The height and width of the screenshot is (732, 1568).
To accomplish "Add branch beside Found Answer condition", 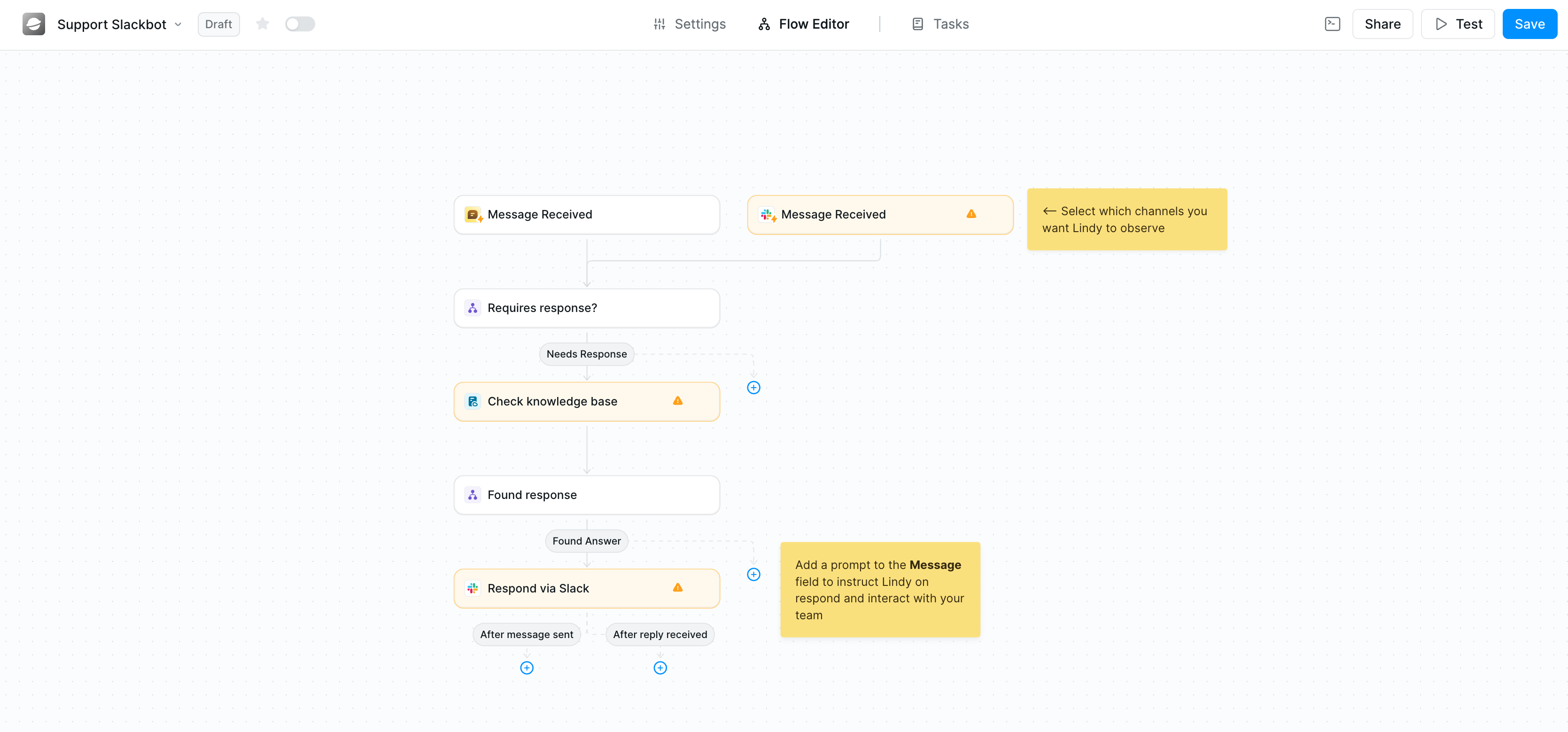I will pyautogui.click(x=753, y=574).
